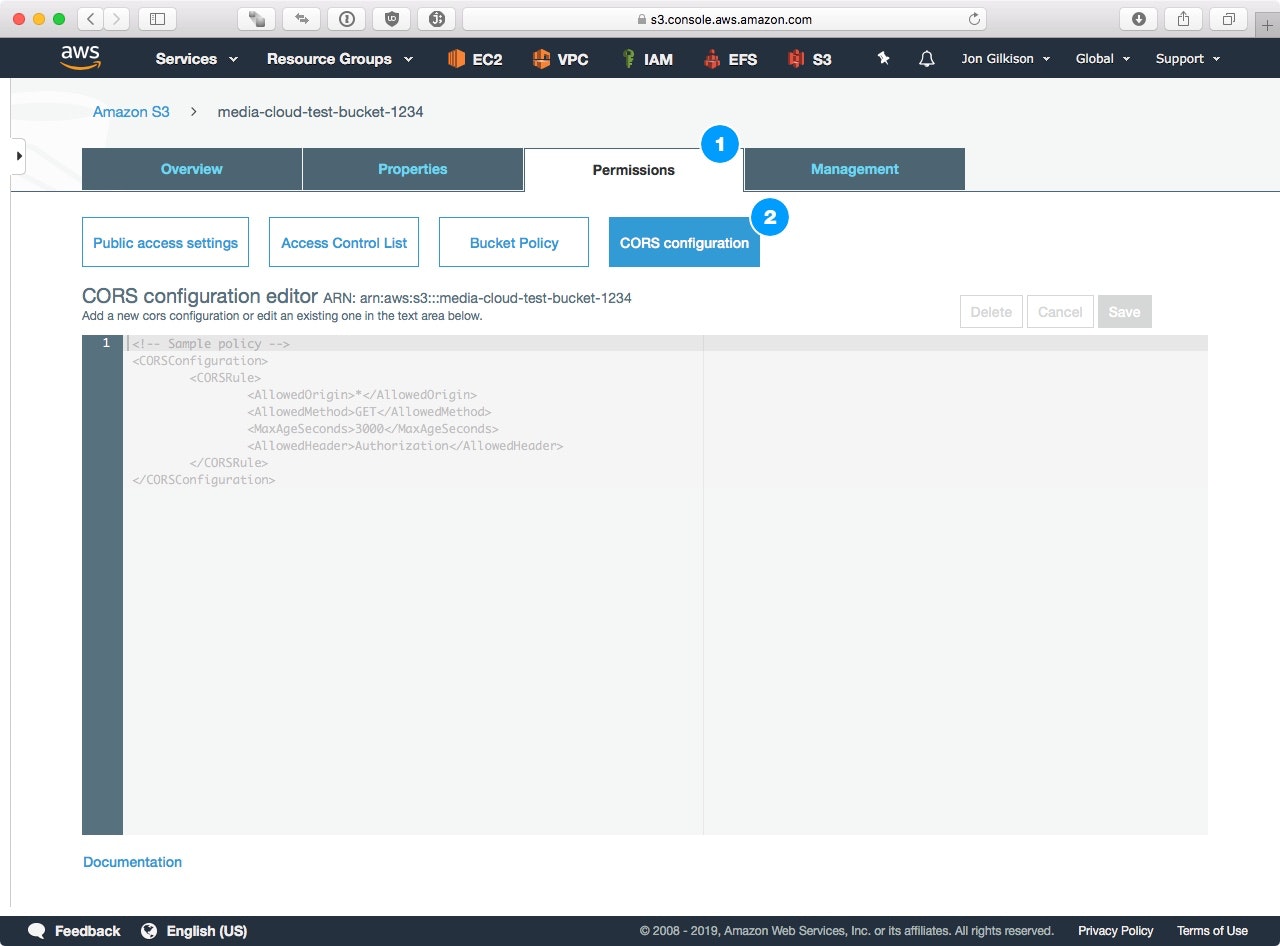Open Jon Gilkison account menu
Screen dimensions: 1280x946
tap(1006, 59)
